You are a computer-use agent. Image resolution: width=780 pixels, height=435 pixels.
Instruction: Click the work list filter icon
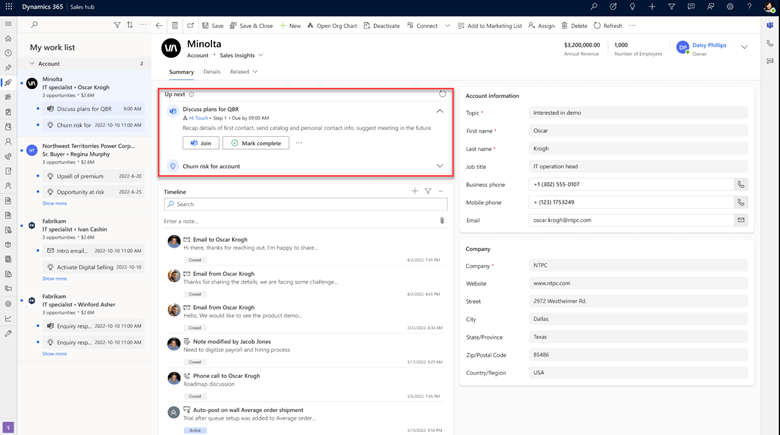117,25
